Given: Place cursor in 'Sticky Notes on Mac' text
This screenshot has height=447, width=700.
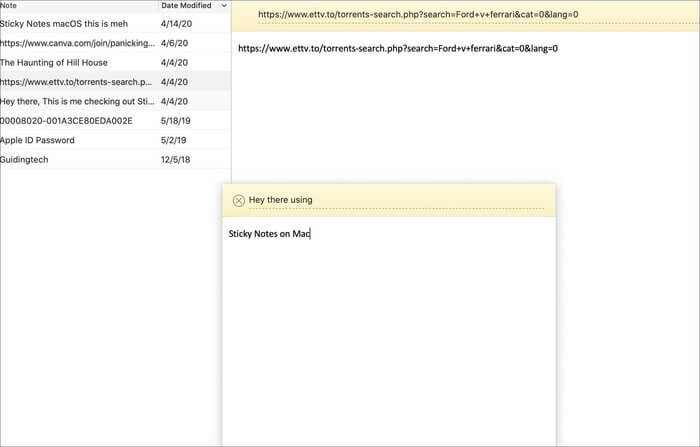Looking at the screenshot, I should [270, 234].
